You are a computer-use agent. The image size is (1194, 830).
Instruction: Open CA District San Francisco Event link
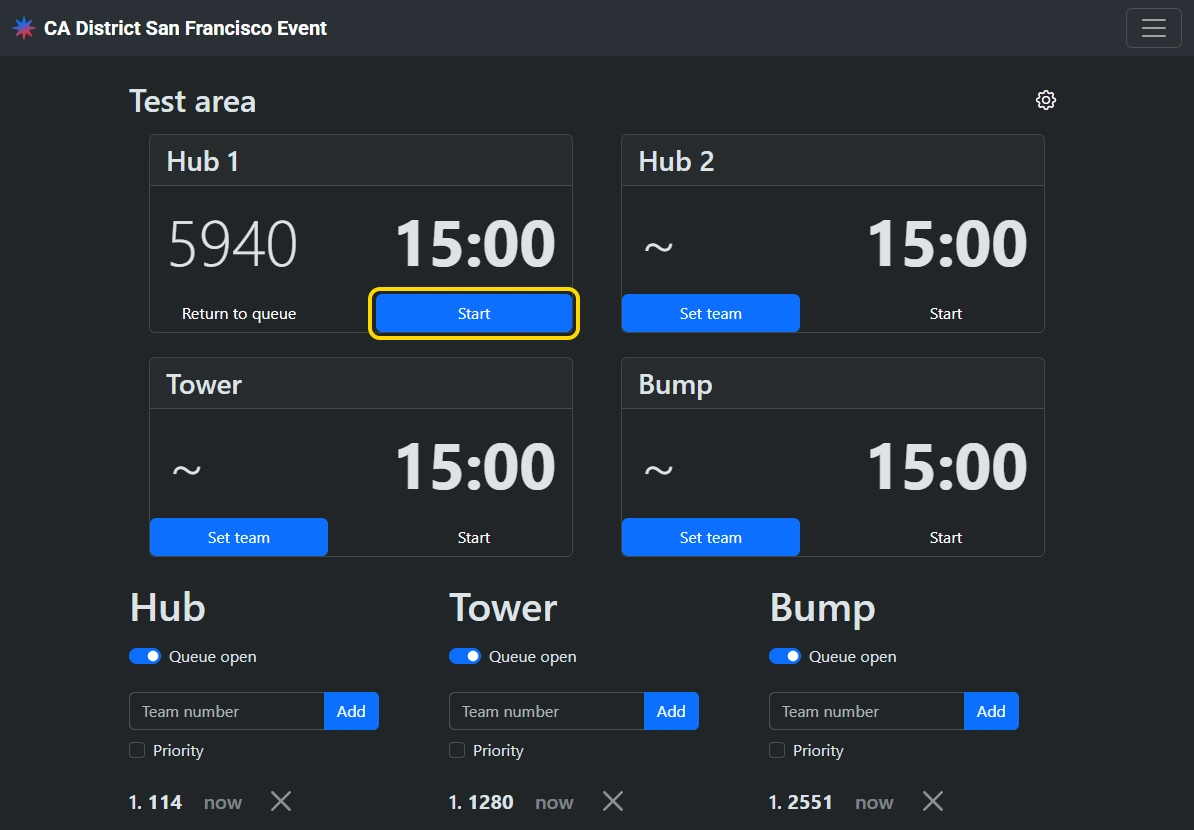point(185,28)
